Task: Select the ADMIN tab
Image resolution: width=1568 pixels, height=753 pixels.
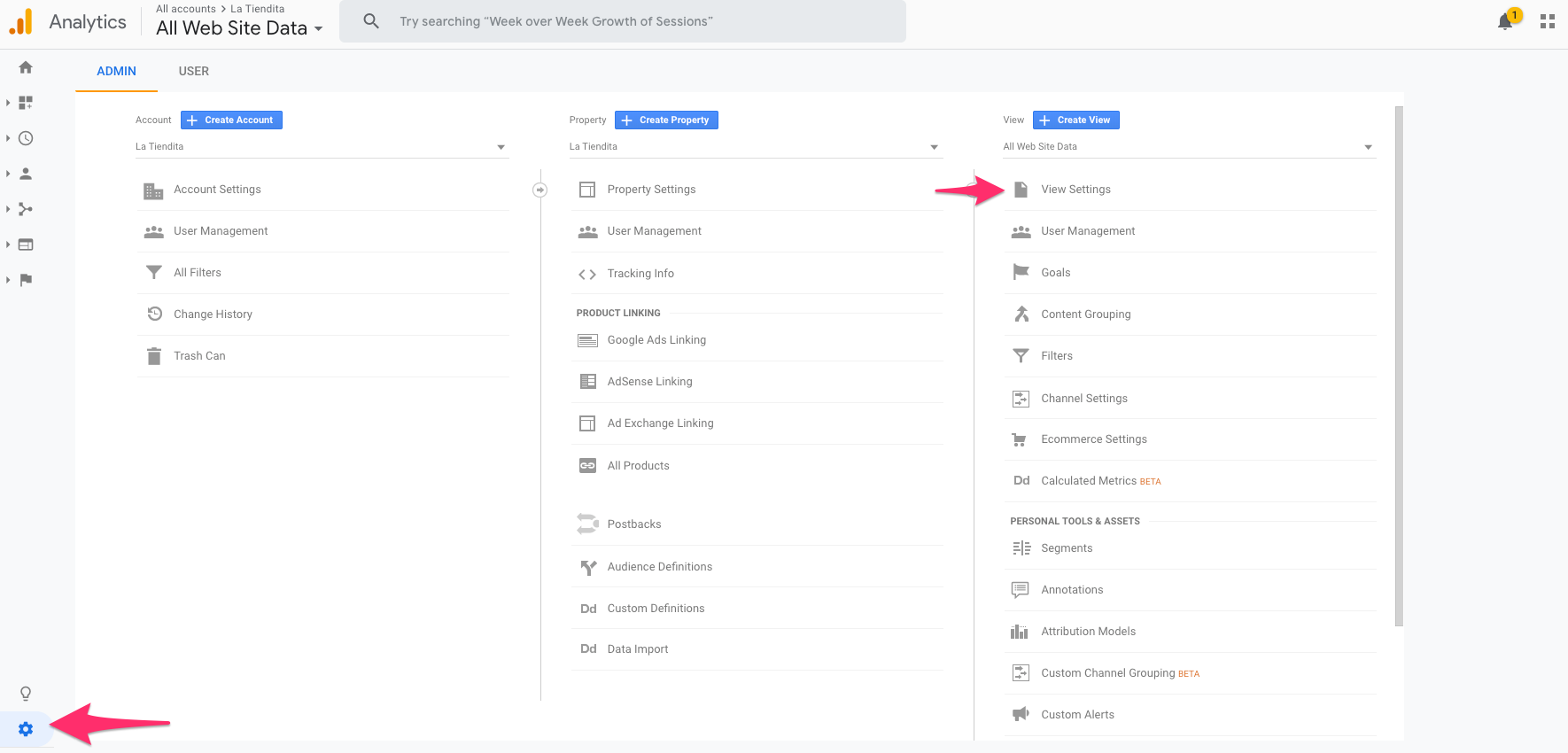Action: click(116, 71)
